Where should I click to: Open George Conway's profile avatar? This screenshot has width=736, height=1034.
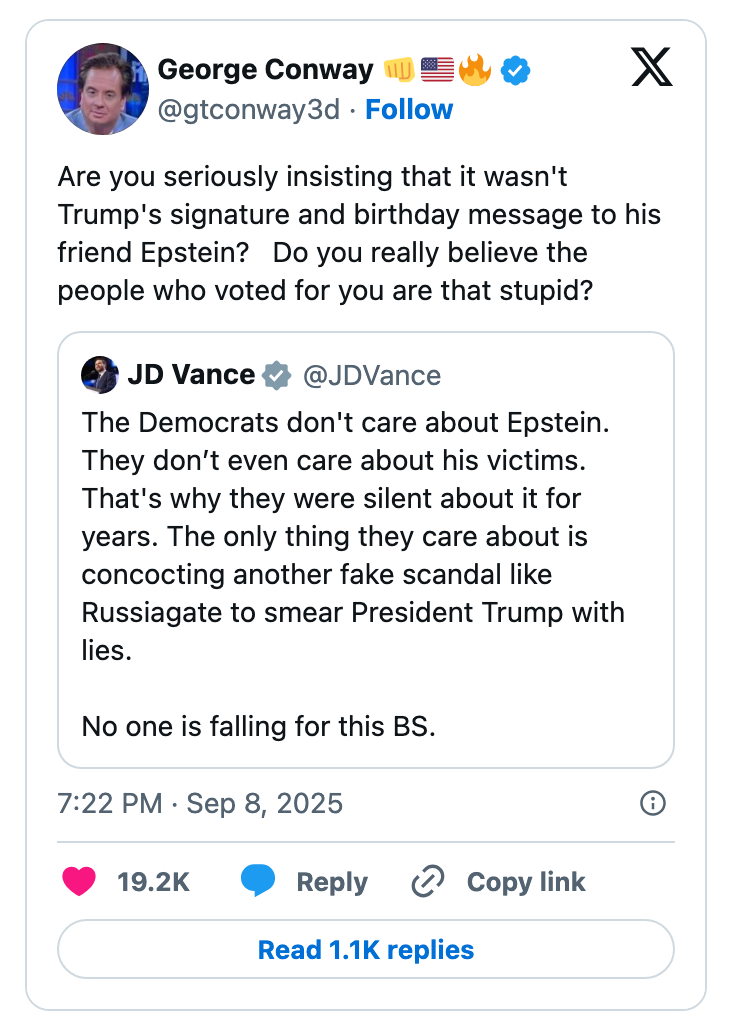(x=103, y=89)
